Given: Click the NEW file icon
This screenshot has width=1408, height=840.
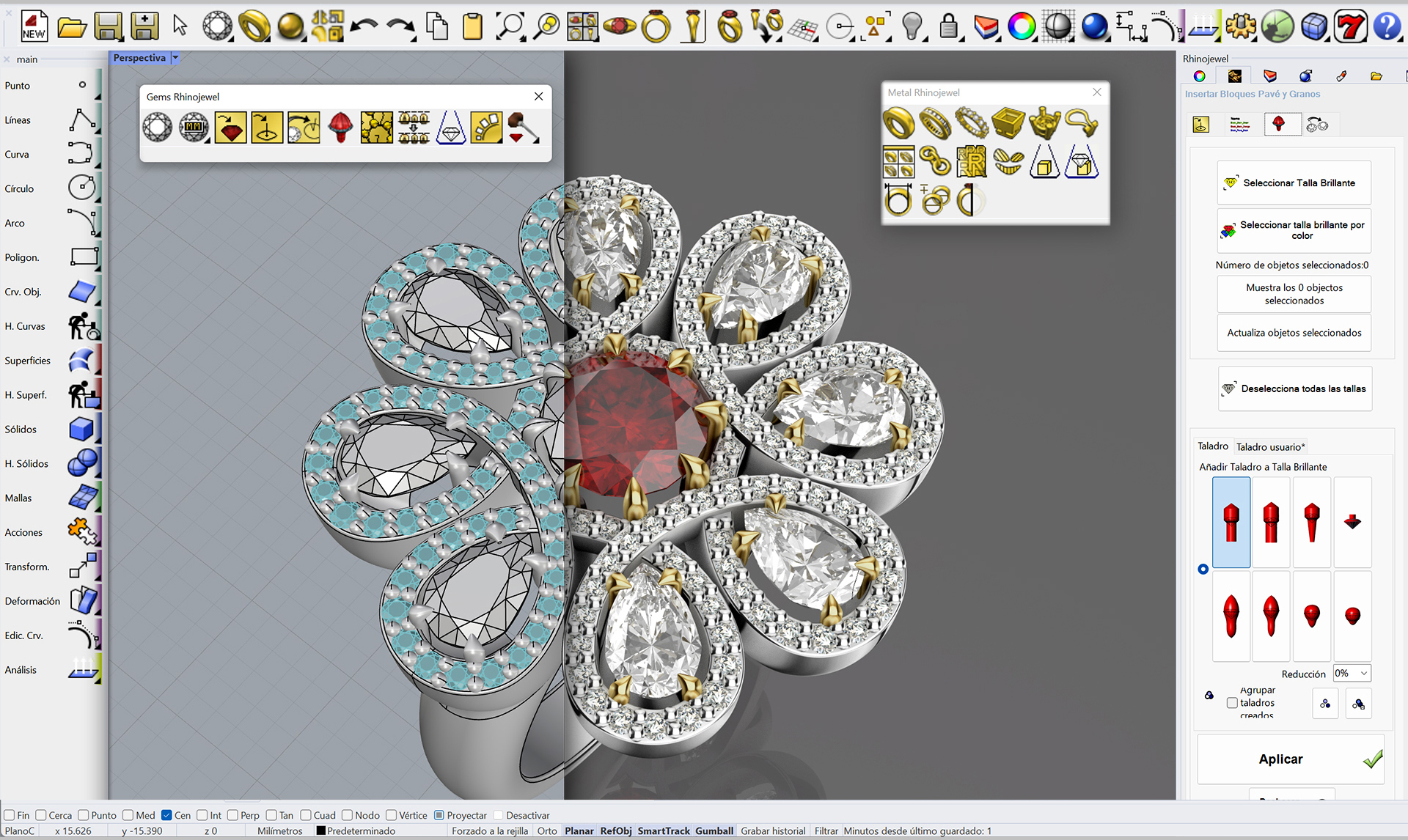Looking at the screenshot, I should point(34,26).
